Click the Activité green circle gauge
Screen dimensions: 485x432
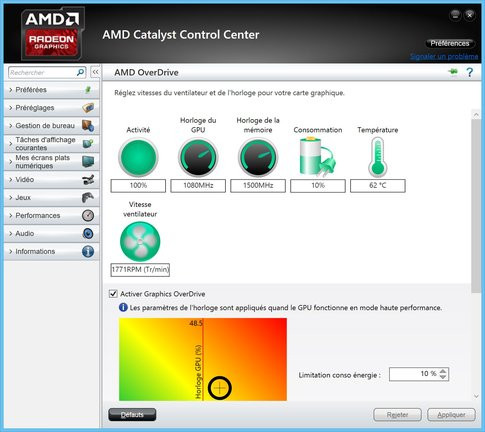[x=138, y=157]
